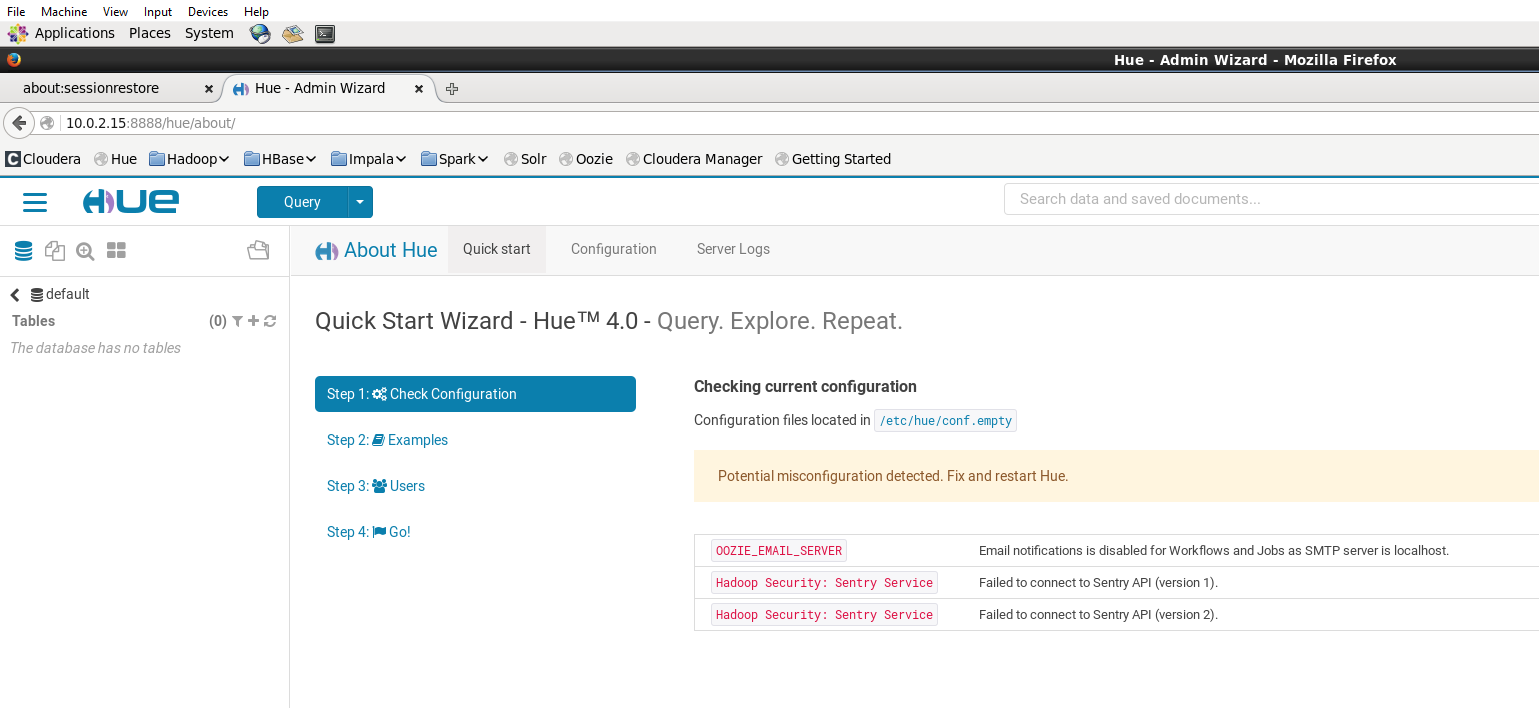Refresh the tables list
The image size is (1539, 708).
tap(270, 321)
